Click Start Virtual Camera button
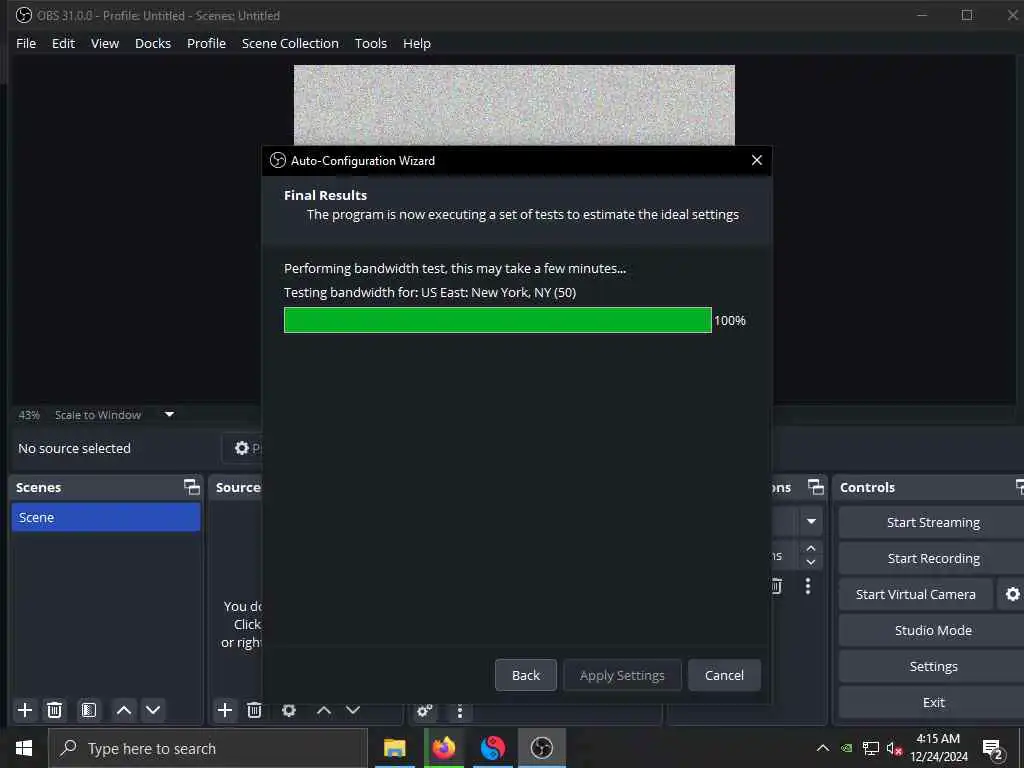This screenshot has height=768, width=1024. 916,594
